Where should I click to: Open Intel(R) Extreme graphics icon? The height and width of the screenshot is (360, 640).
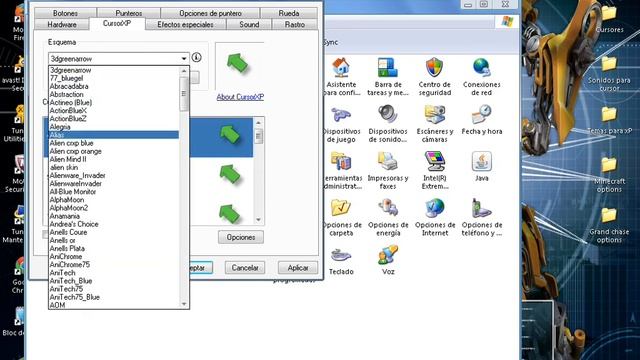pos(434,162)
